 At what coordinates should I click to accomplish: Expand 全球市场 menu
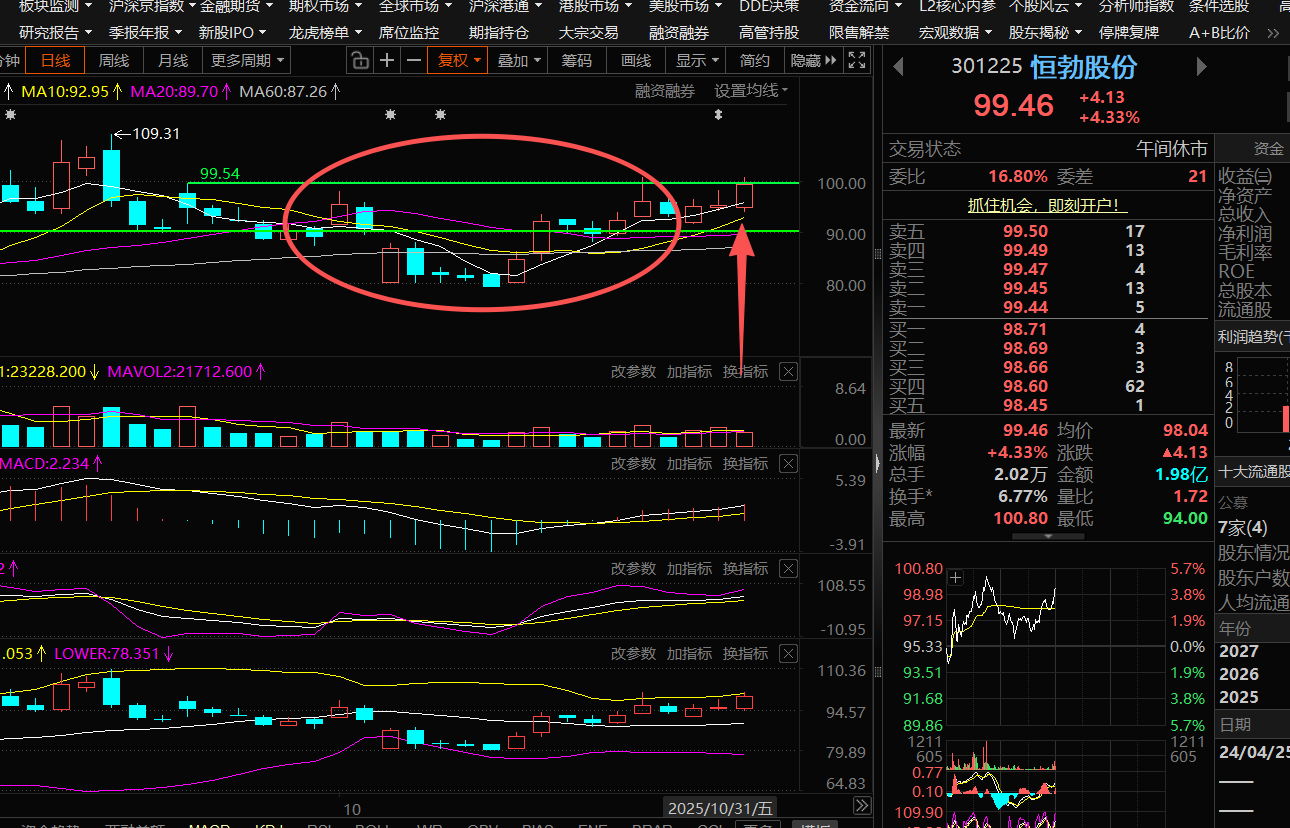point(415,5)
